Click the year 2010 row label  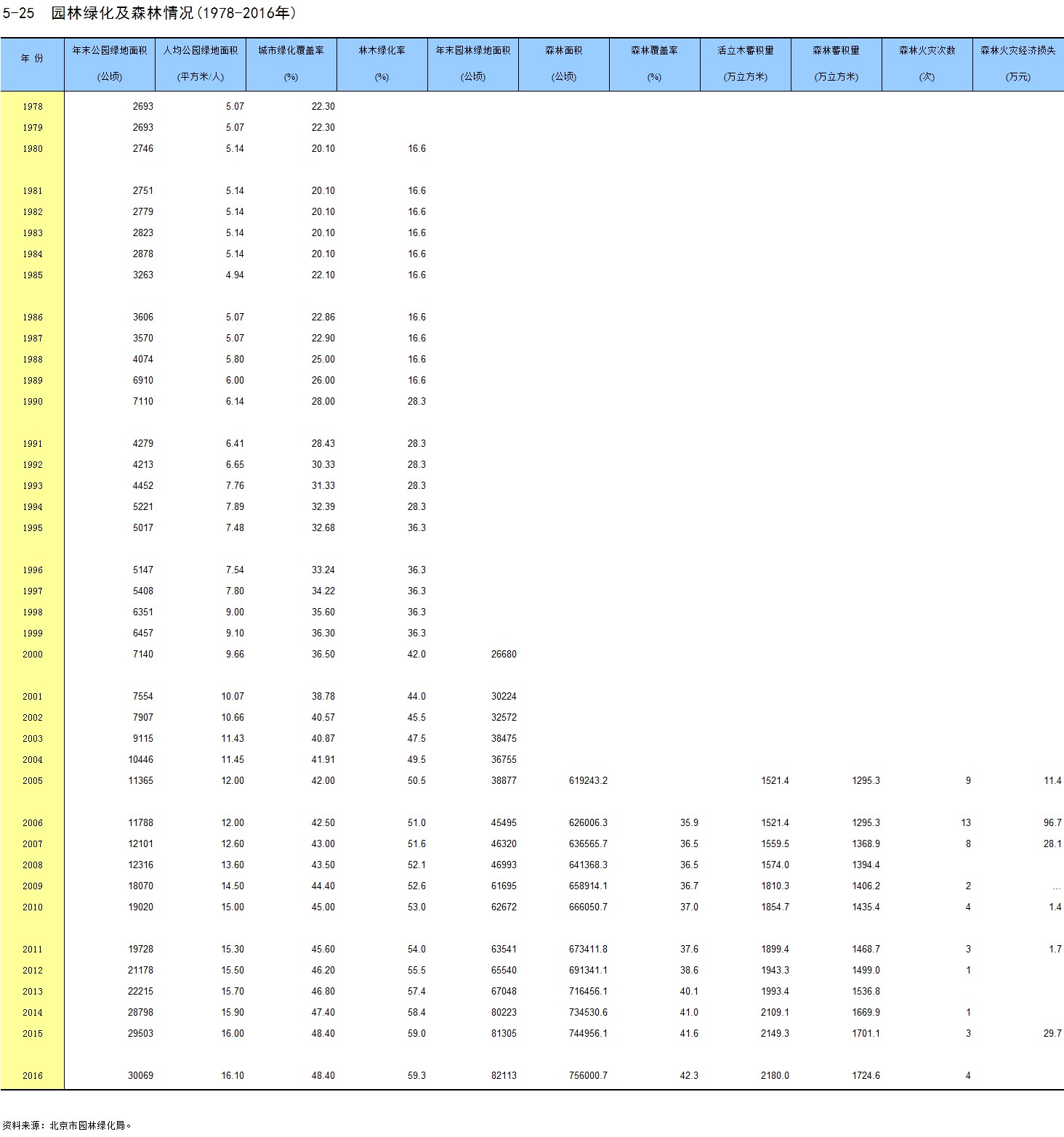coord(33,907)
